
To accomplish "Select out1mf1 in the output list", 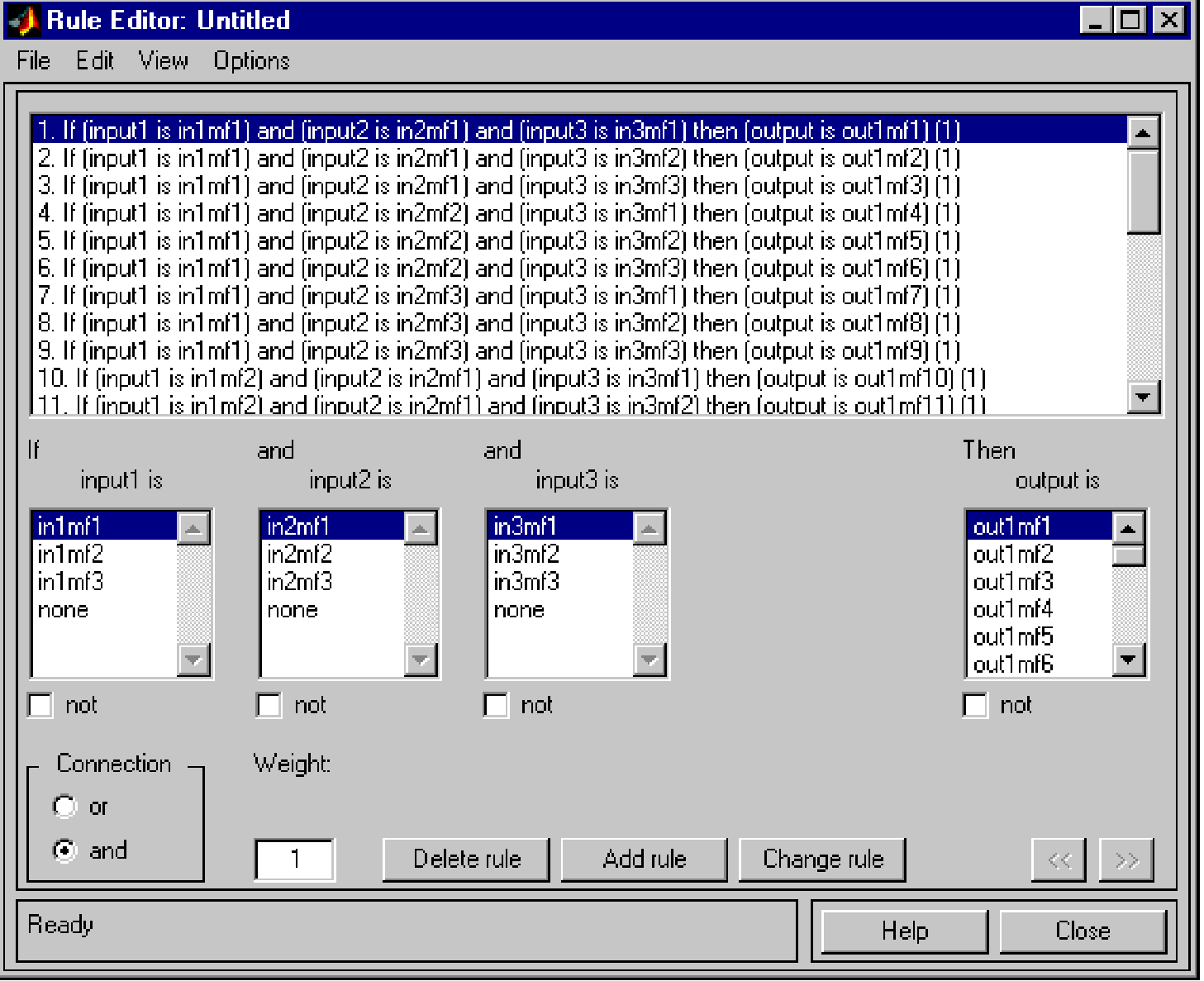I will coord(1040,526).
